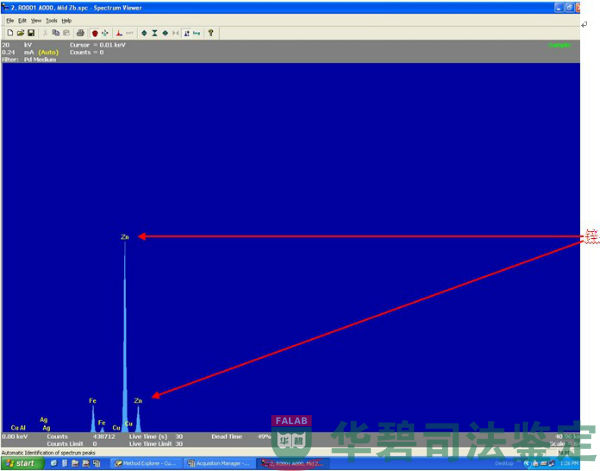Click the upper Ag peak label
The width and height of the screenshot is (600, 471).
click(x=44, y=420)
